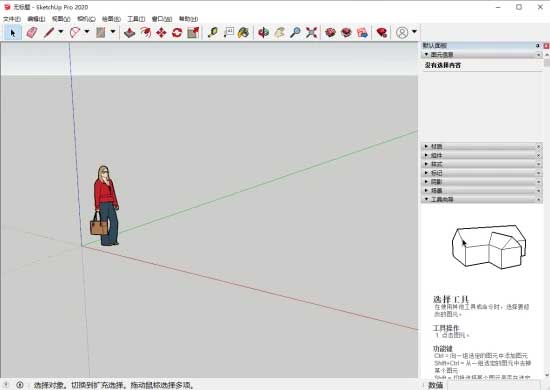Choose the Offset tool
Screen dimensions: 550x390
click(146, 33)
